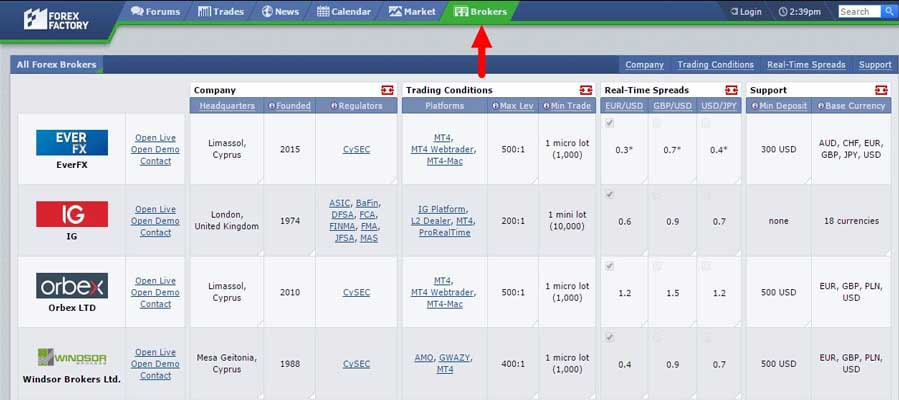This screenshot has width=899, height=400.
Task: Click Open Live for EverFX
Action: click(155, 138)
